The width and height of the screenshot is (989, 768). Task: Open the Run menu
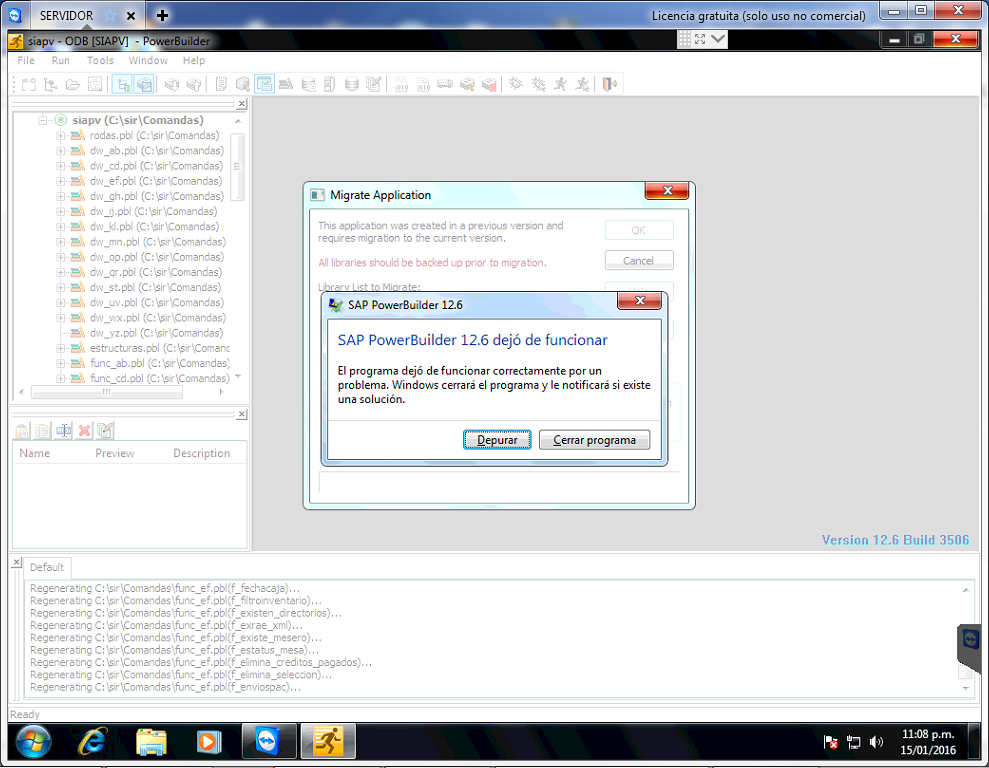[61, 61]
